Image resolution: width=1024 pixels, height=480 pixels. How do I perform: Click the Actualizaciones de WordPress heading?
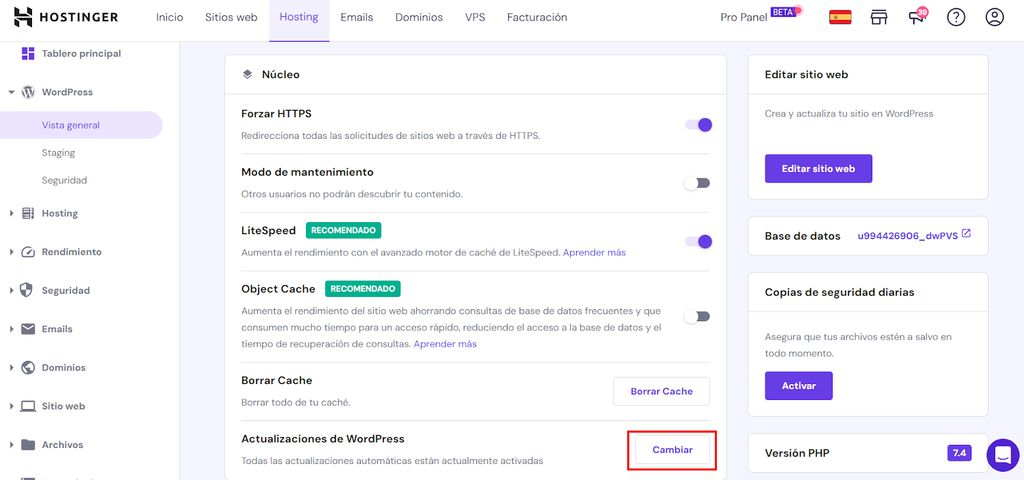pos(323,438)
